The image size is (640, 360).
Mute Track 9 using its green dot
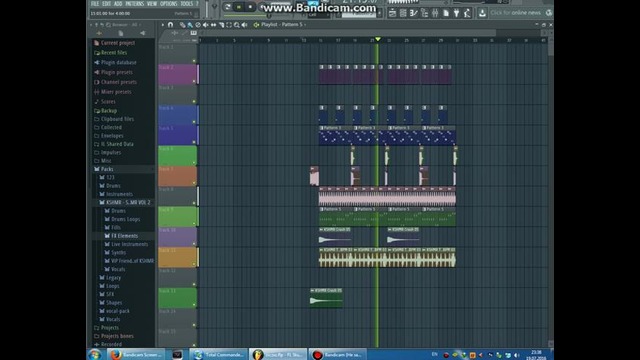pos(194,223)
